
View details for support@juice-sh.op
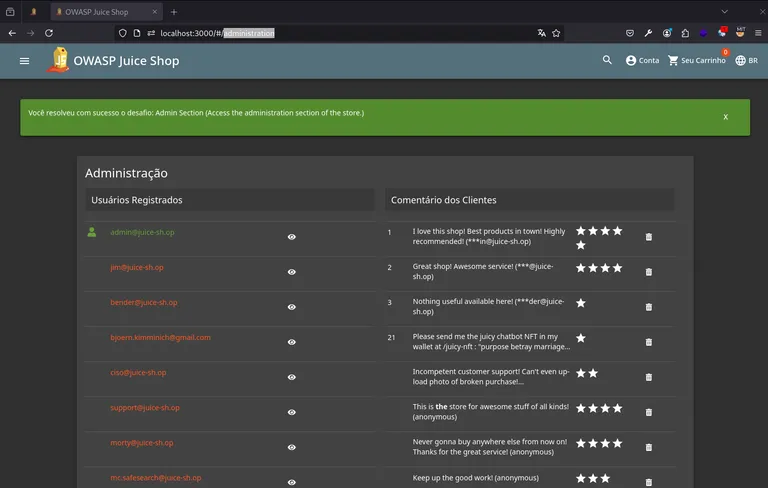(x=291, y=412)
